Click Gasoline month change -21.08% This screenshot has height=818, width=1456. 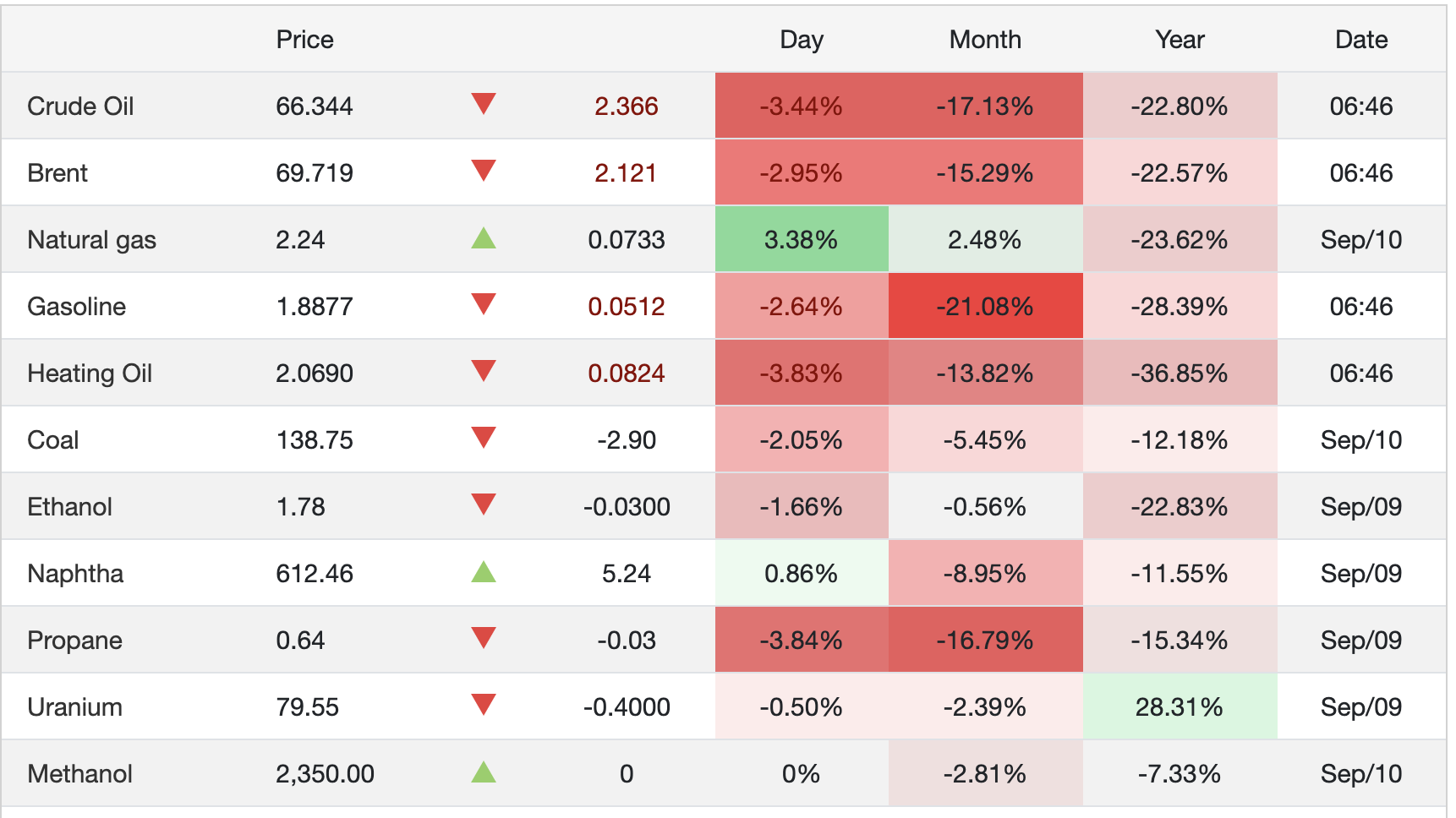pyautogui.click(x=985, y=307)
